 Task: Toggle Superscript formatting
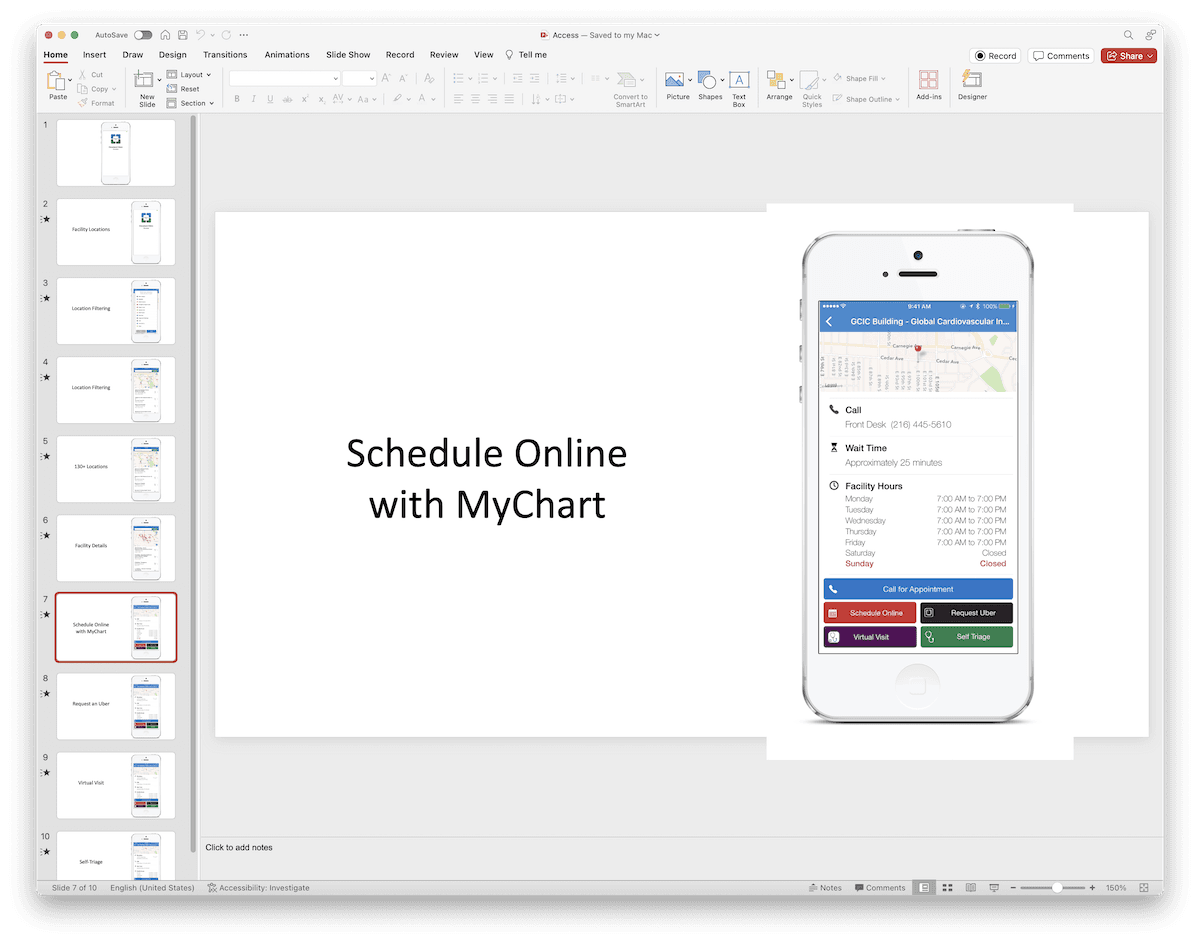(305, 99)
